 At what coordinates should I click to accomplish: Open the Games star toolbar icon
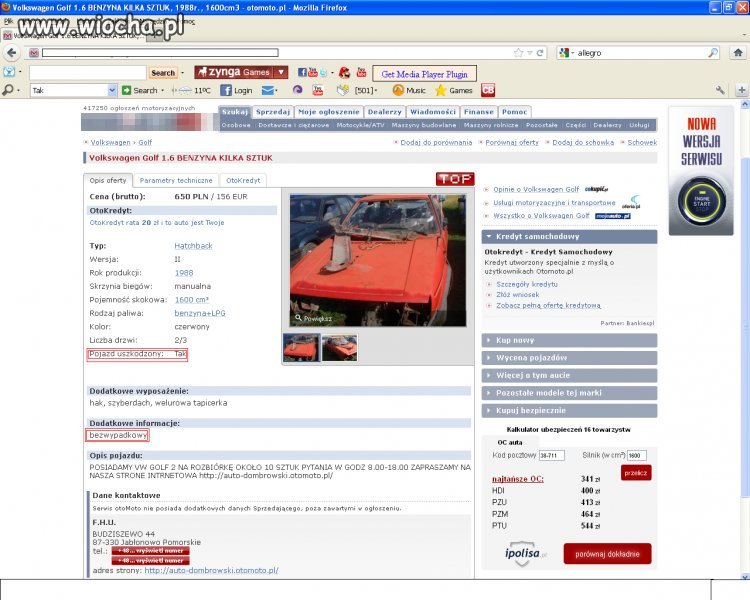pos(454,90)
